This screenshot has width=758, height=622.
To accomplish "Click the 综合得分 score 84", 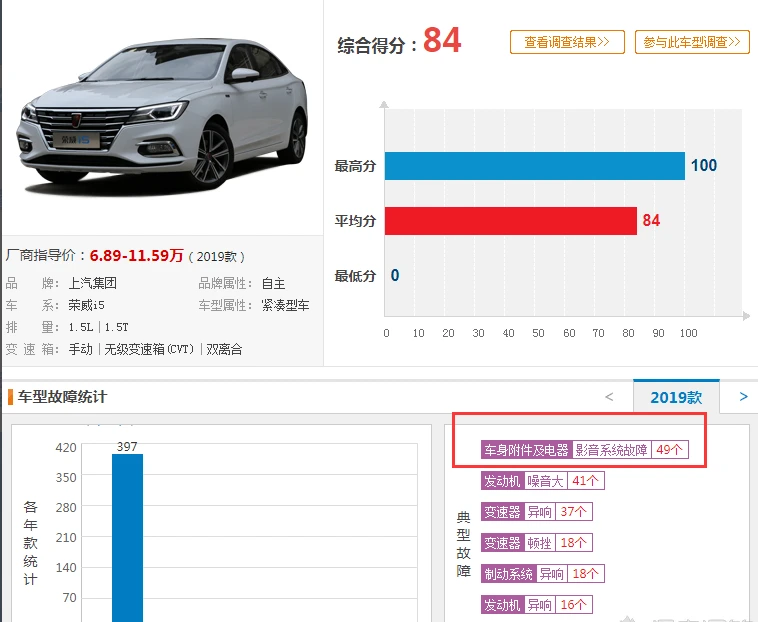I will 442,40.
